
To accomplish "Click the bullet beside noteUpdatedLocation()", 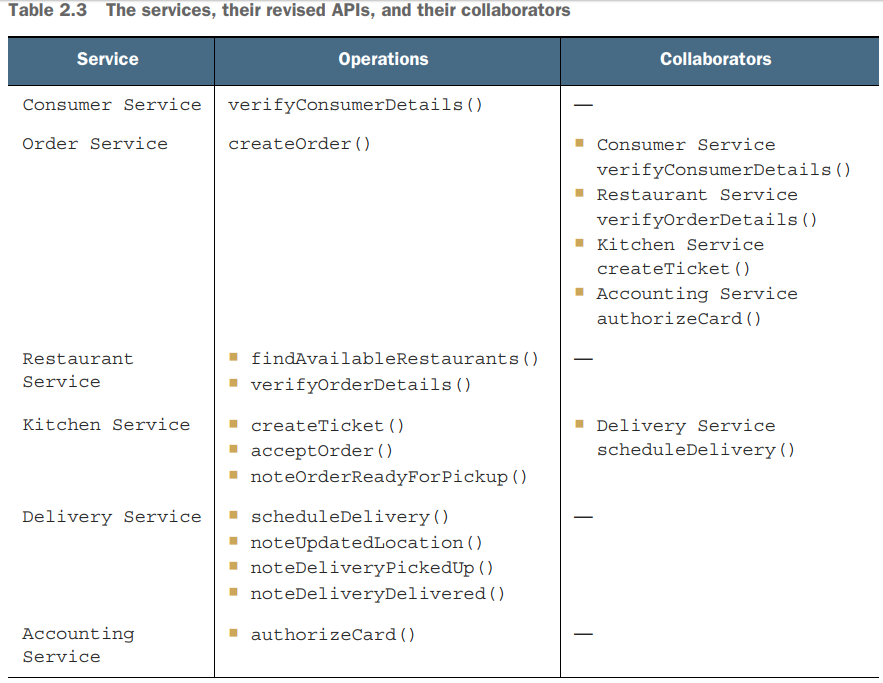I will point(233,541).
